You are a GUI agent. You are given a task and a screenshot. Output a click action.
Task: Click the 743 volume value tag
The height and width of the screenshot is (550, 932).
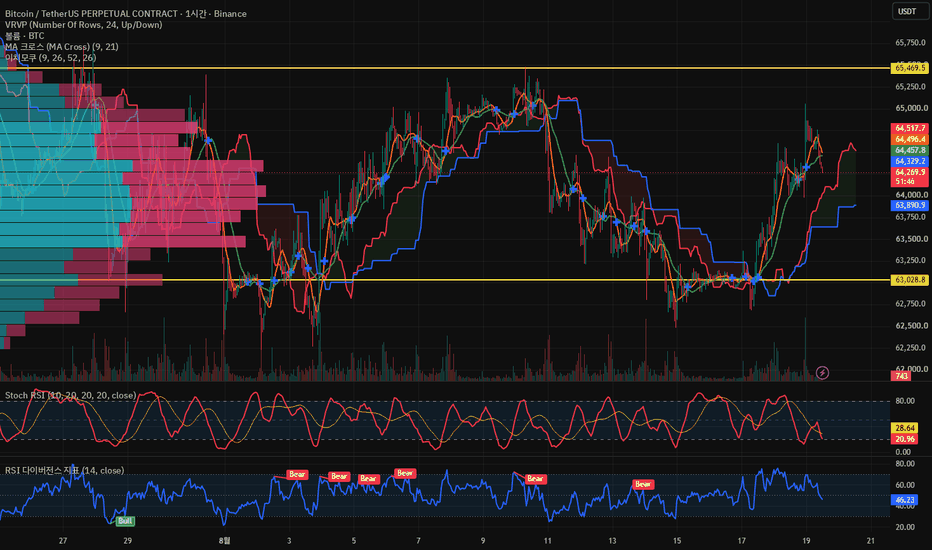pos(902,376)
